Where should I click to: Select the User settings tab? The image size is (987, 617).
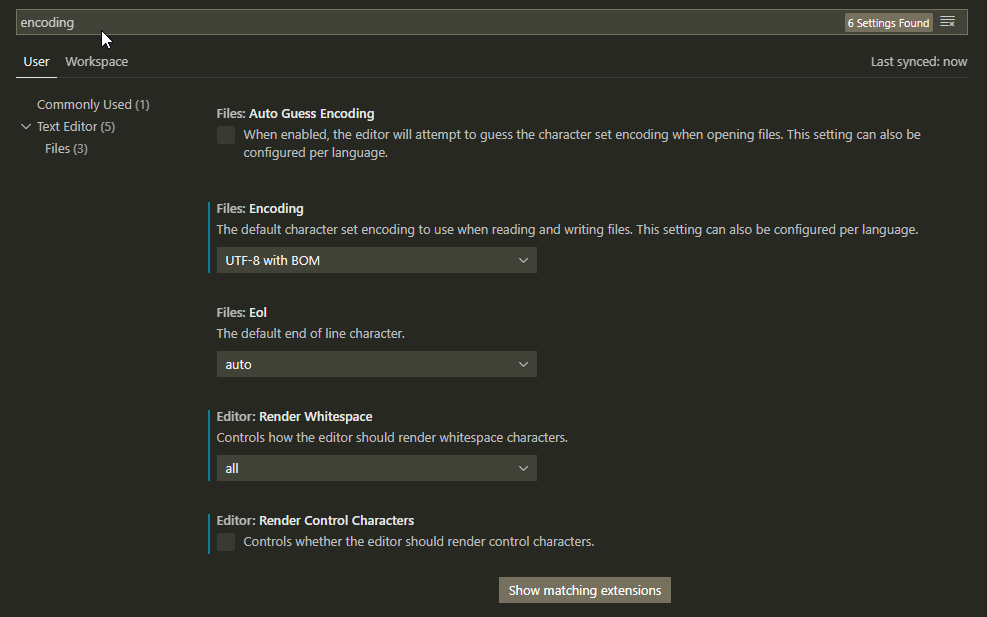coord(37,62)
